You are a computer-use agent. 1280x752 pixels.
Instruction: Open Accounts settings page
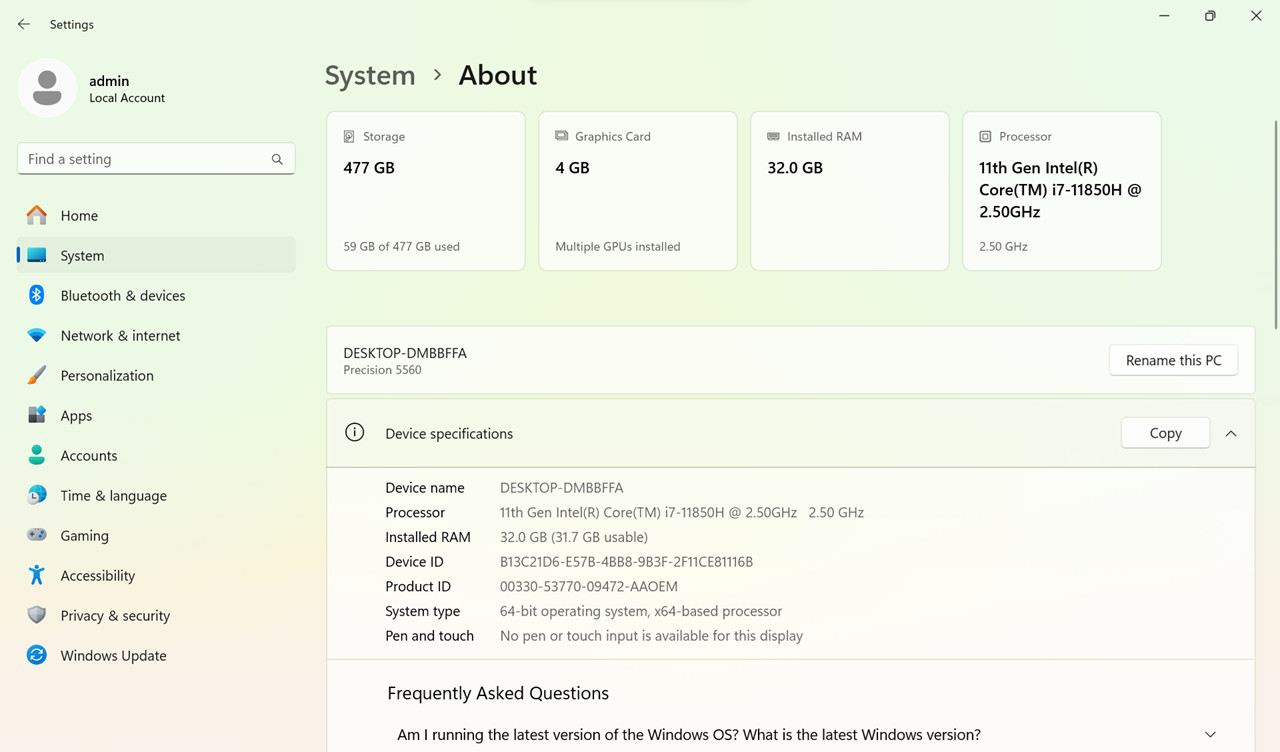156,455
